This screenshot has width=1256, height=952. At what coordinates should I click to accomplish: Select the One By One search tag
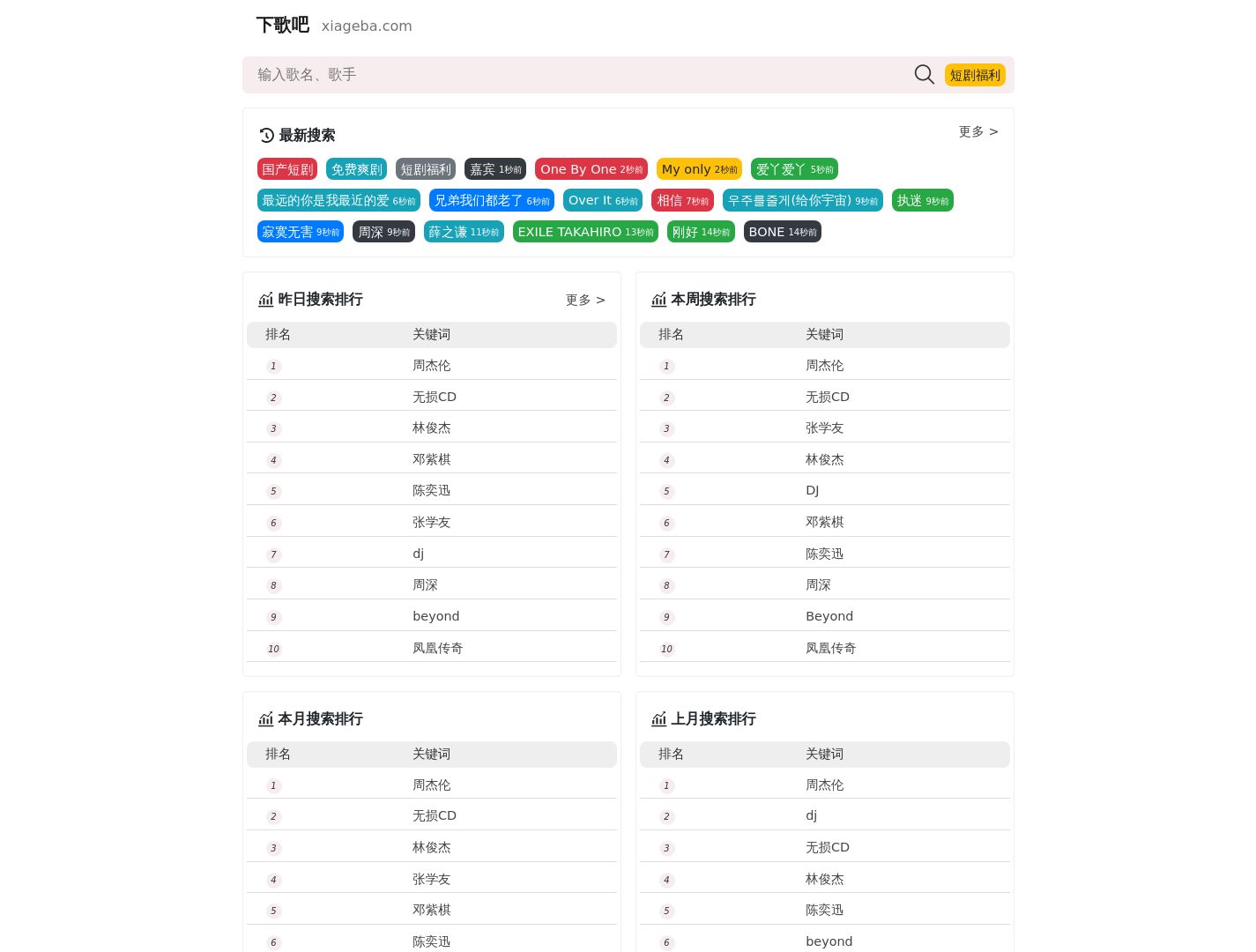(591, 169)
